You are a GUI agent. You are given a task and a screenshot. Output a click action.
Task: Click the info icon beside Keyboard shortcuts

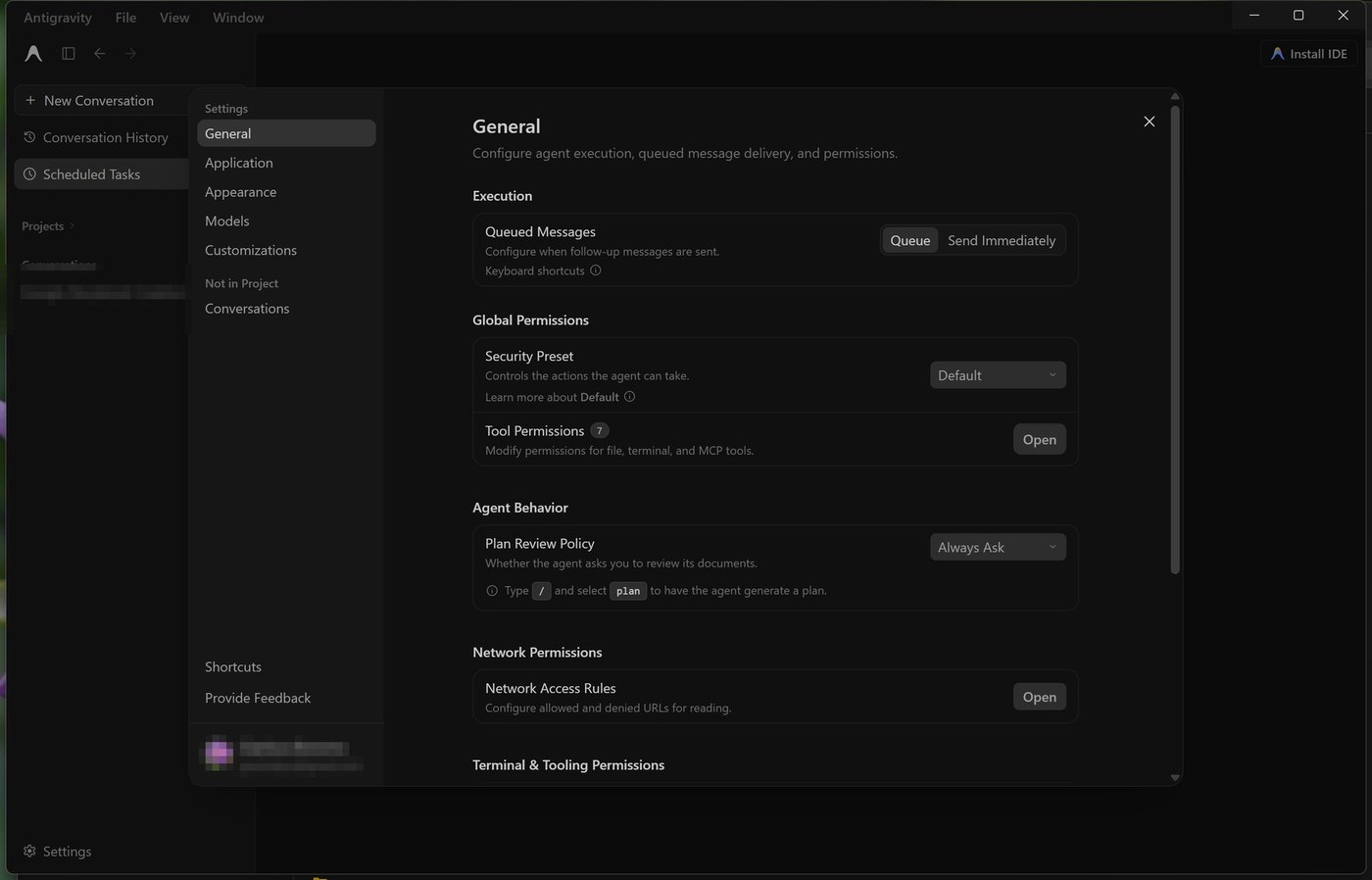point(595,270)
